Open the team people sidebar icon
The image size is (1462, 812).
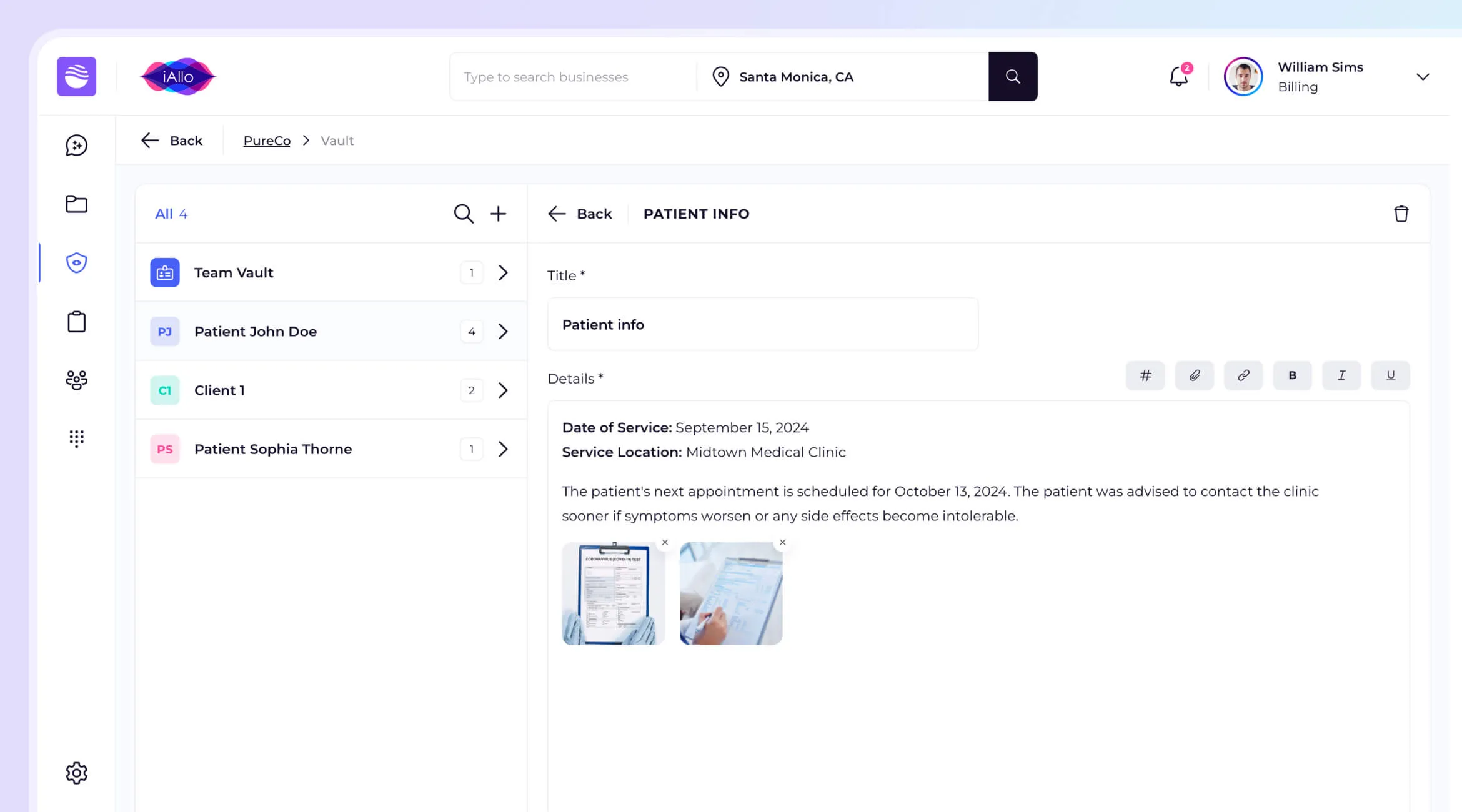[x=76, y=380]
